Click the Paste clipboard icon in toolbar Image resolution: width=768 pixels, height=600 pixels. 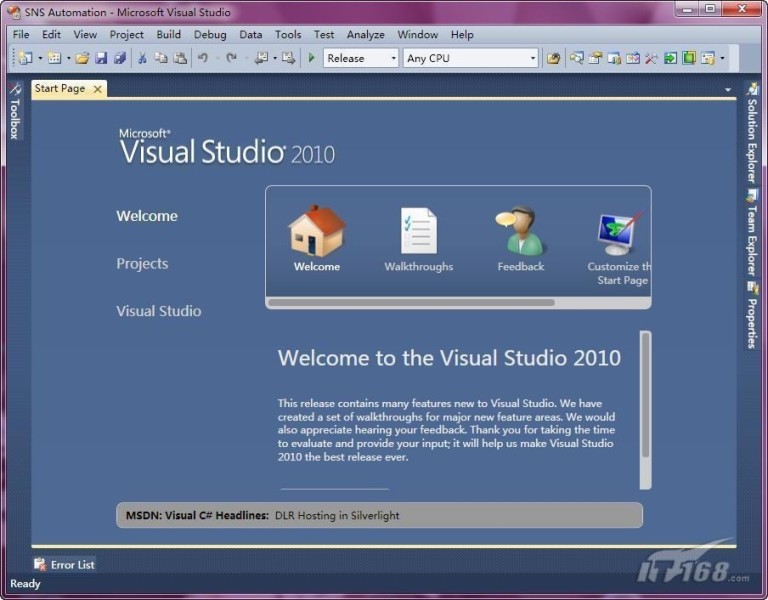[x=179, y=58]
